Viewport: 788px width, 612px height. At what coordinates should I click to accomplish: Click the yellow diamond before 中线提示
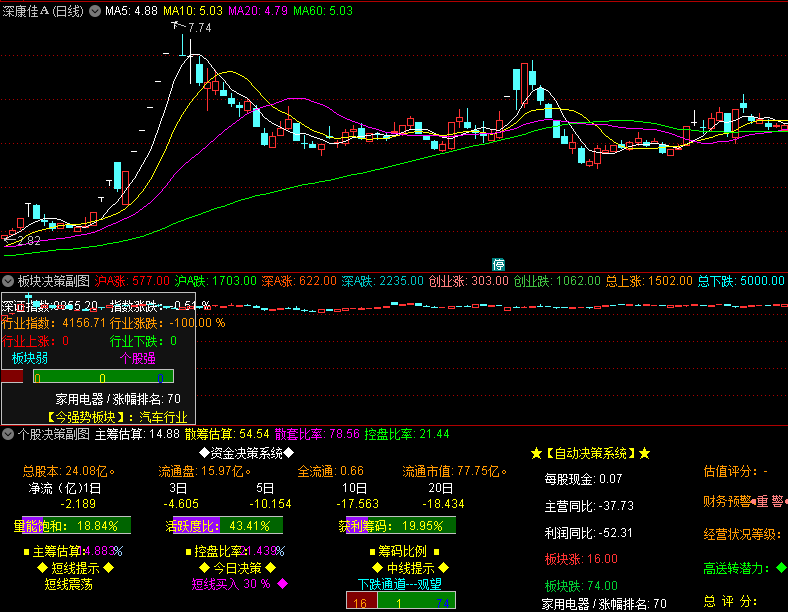377,568
